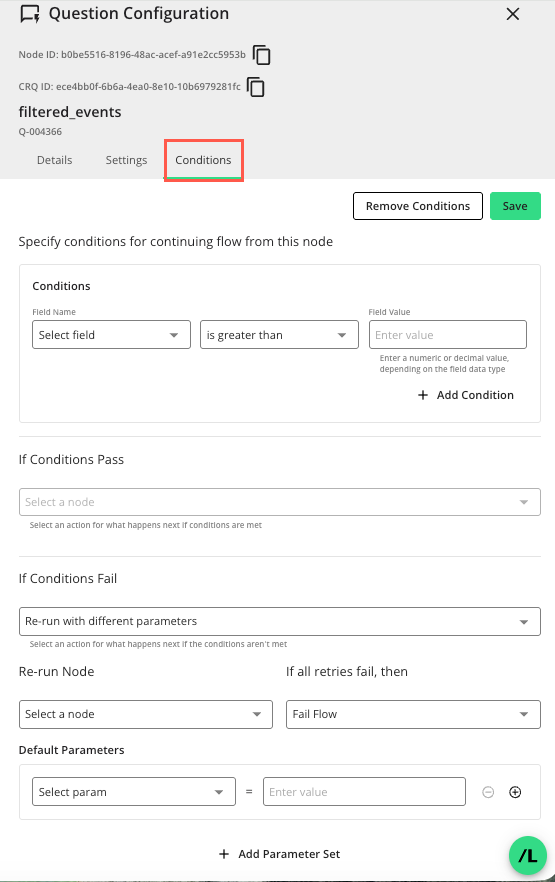555x882 pixels.
Task: Click the Remove Conditions button
Action: (418, 206)
